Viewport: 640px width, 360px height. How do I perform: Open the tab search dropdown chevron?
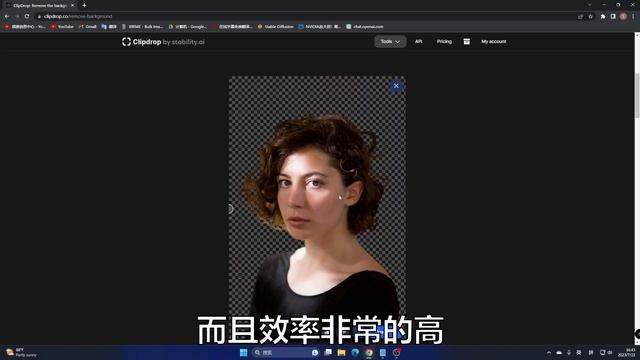click(x=590, y=5)
